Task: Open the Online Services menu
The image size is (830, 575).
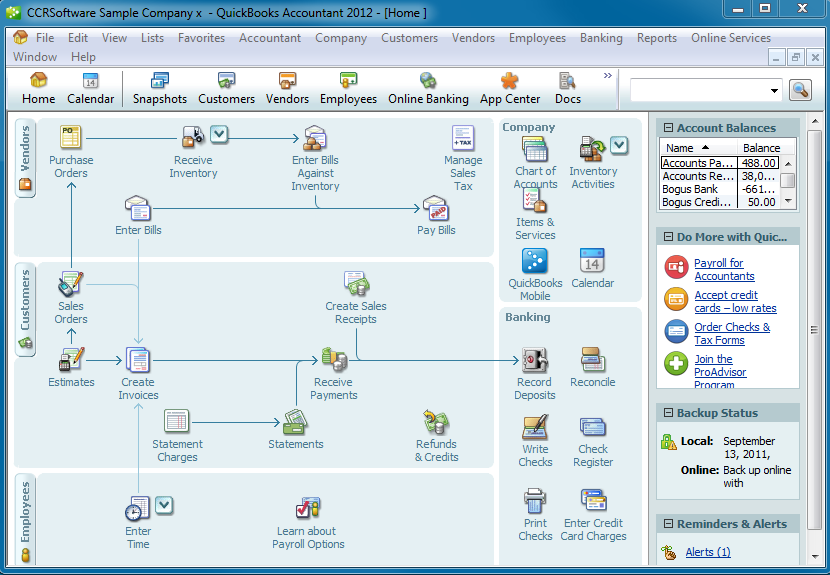Action: (730, 38)
